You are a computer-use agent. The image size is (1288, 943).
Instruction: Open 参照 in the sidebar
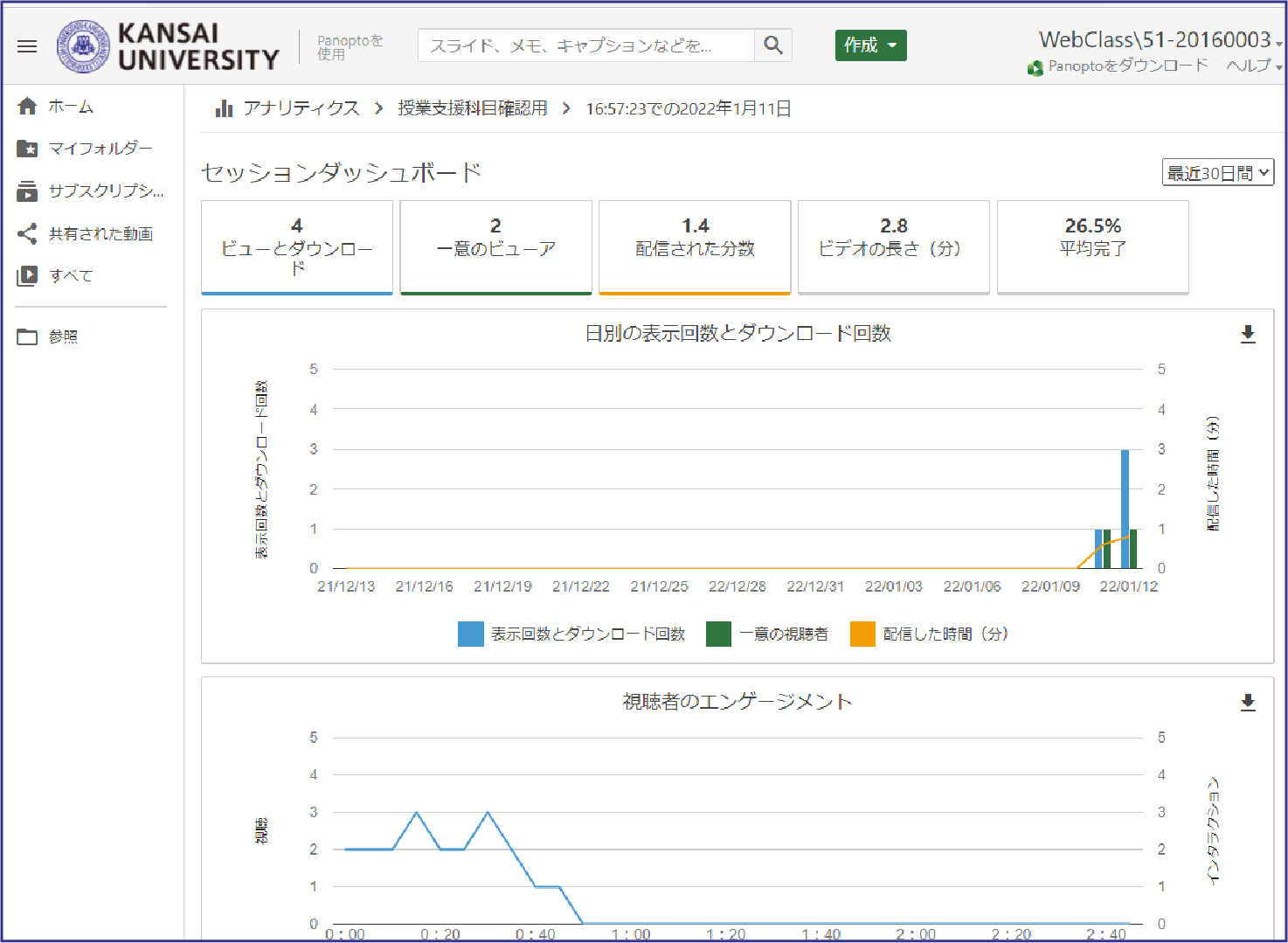(64, 336)
